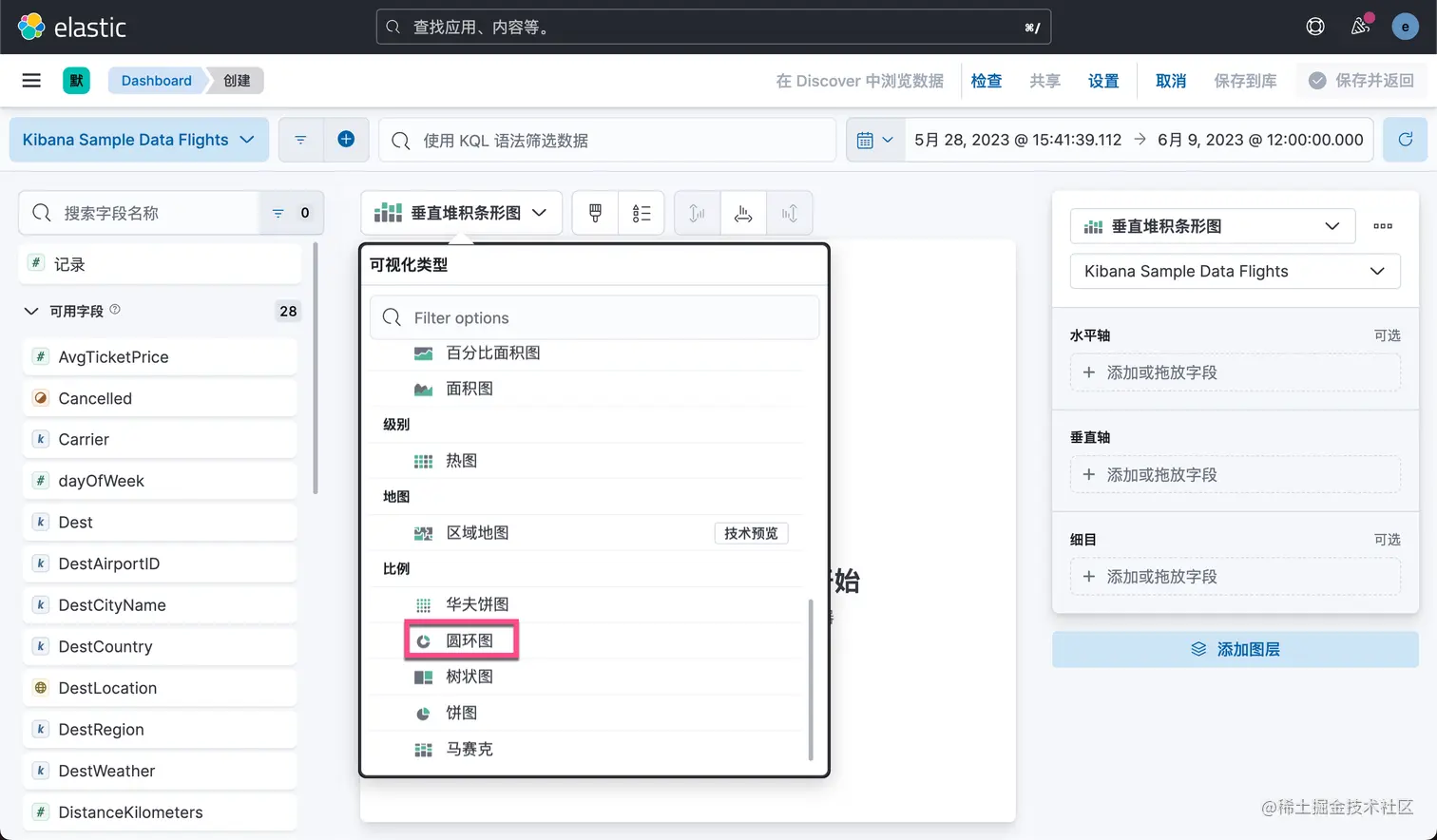Click the field list scrollbar
The image size is (1437, 840).
click(316, 371)
